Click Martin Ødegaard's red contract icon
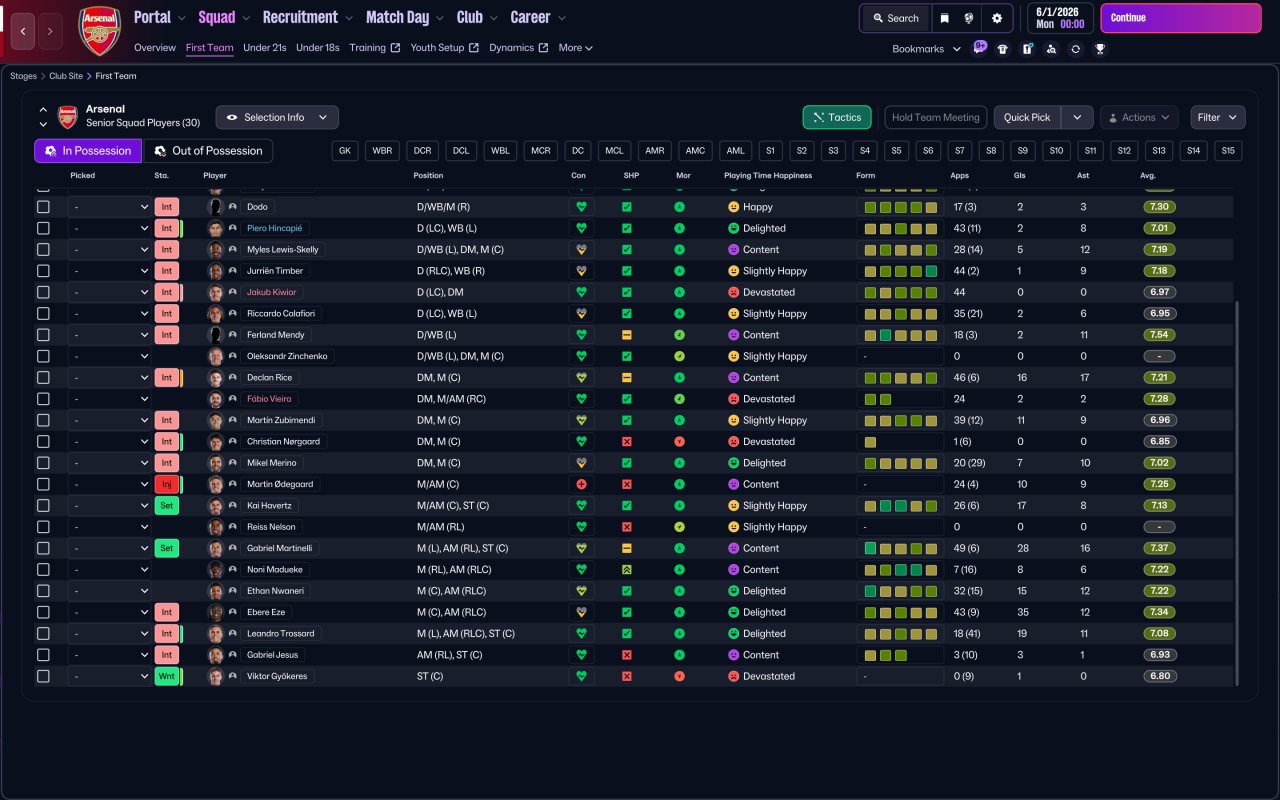1280x800 pixels. click(x=581, y=484)
